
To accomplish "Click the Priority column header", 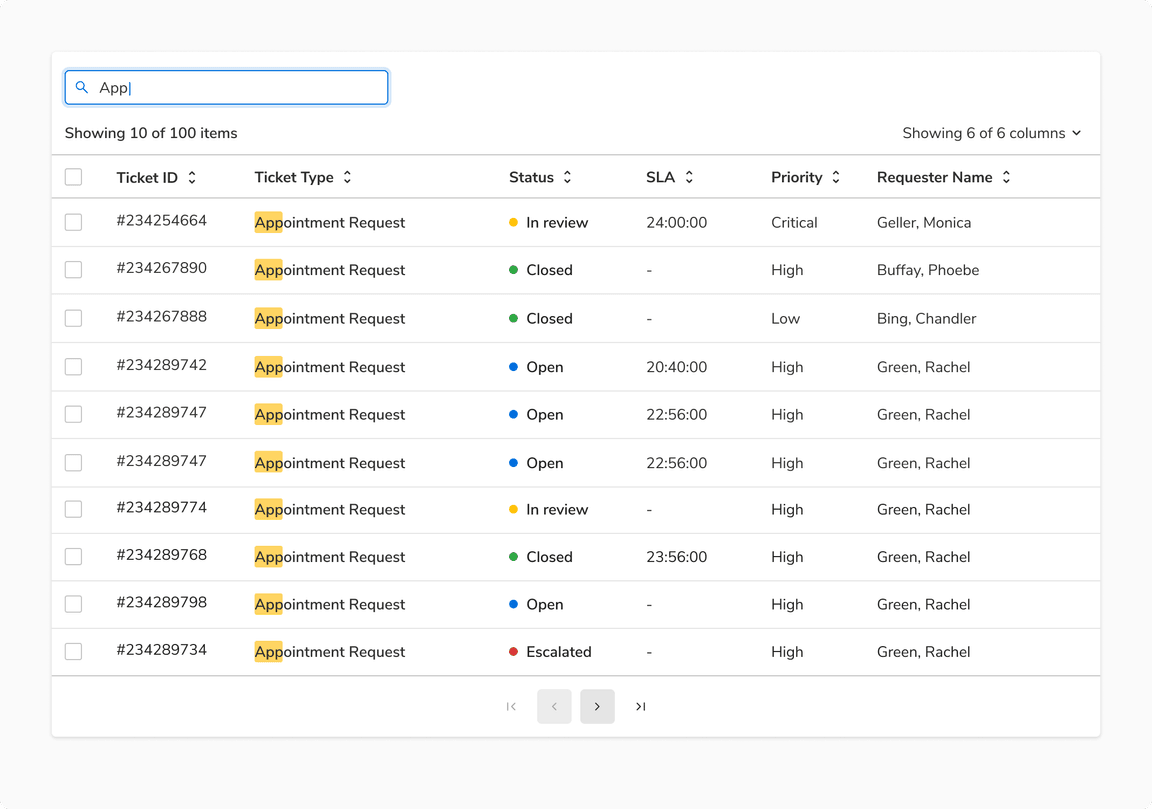I will [x=796, y=177].
